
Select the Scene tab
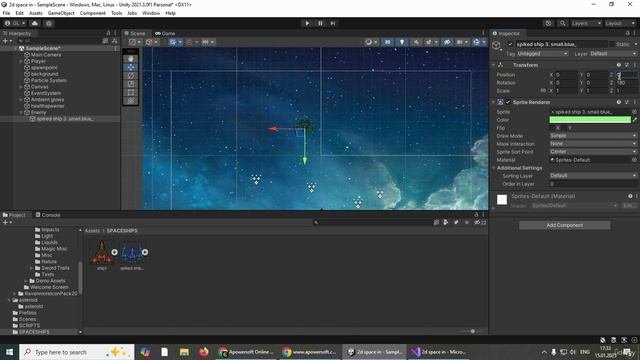[136, 33]
